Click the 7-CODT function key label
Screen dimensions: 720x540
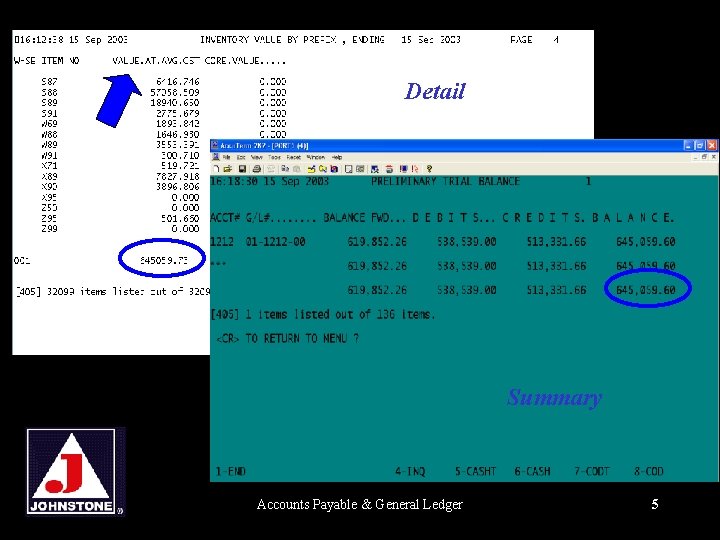pos(592,472)
